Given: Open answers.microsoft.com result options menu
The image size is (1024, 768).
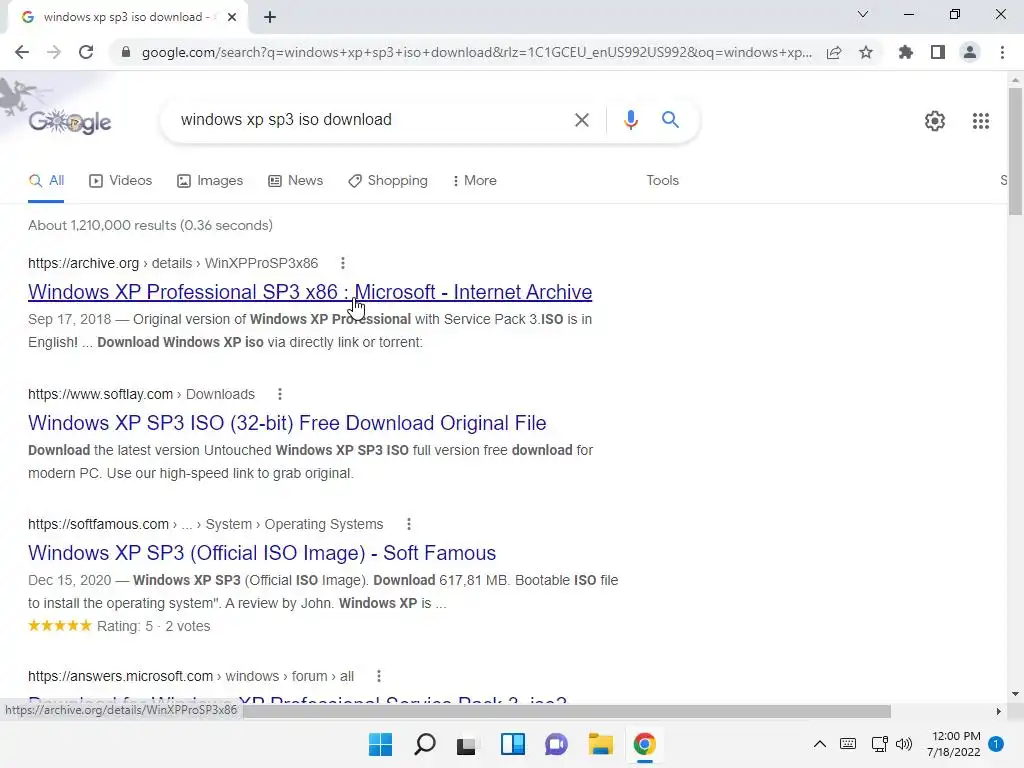Looking at the screenshot, I should click(x=379, y=676).
